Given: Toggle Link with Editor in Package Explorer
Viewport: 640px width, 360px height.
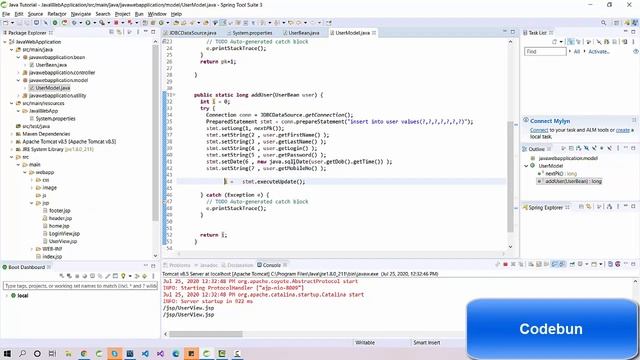Looking at the screenshot, I should tap(119, 32).
